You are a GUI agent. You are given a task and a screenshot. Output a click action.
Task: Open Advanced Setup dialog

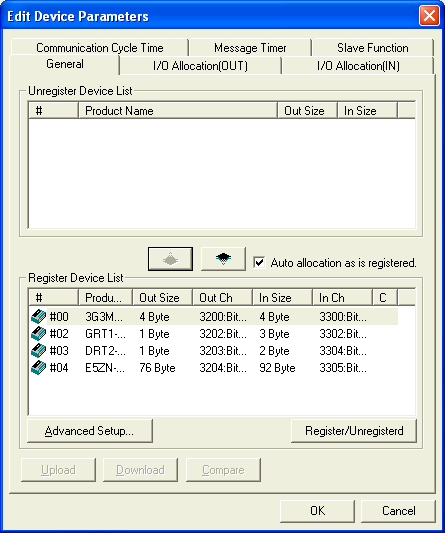[x=90, y=431]
